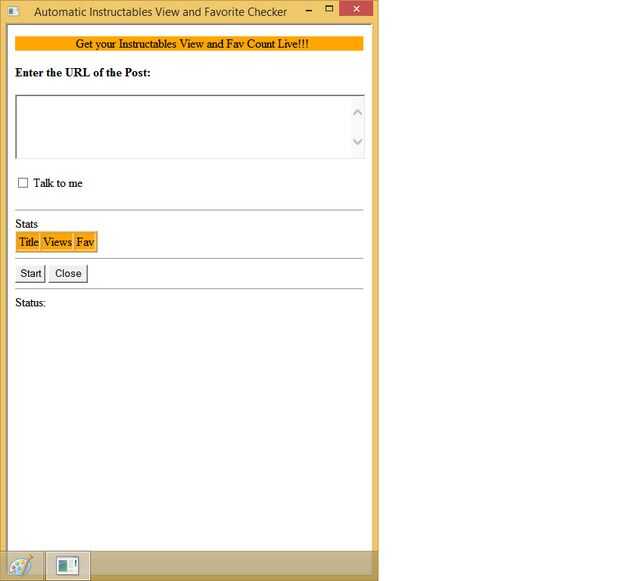Viewport: 620px width, 581px height.
Task: Click the URL box scroll down arrow
Action: tap(357, 141)
